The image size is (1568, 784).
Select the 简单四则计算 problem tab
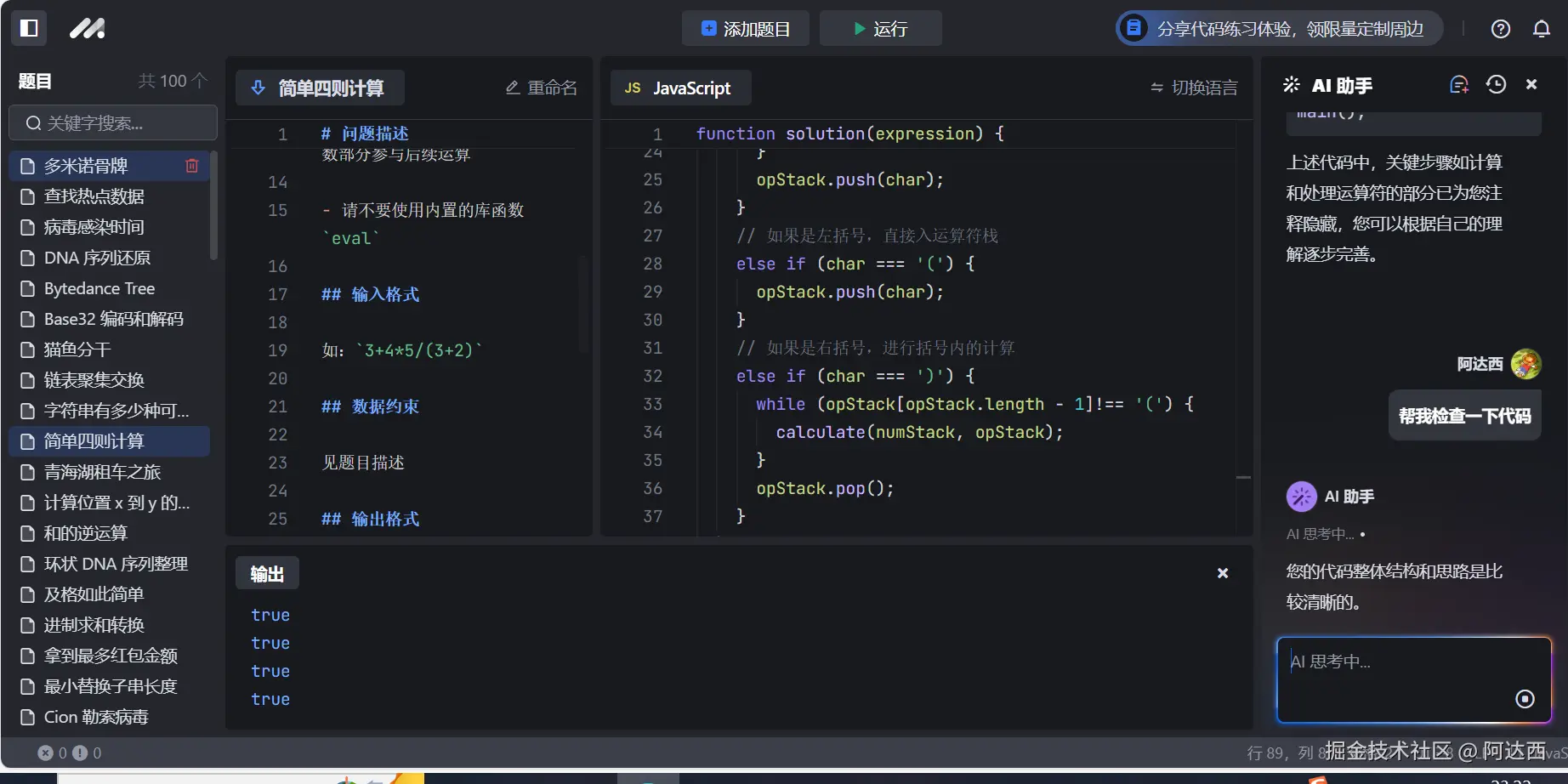point(319,88)
